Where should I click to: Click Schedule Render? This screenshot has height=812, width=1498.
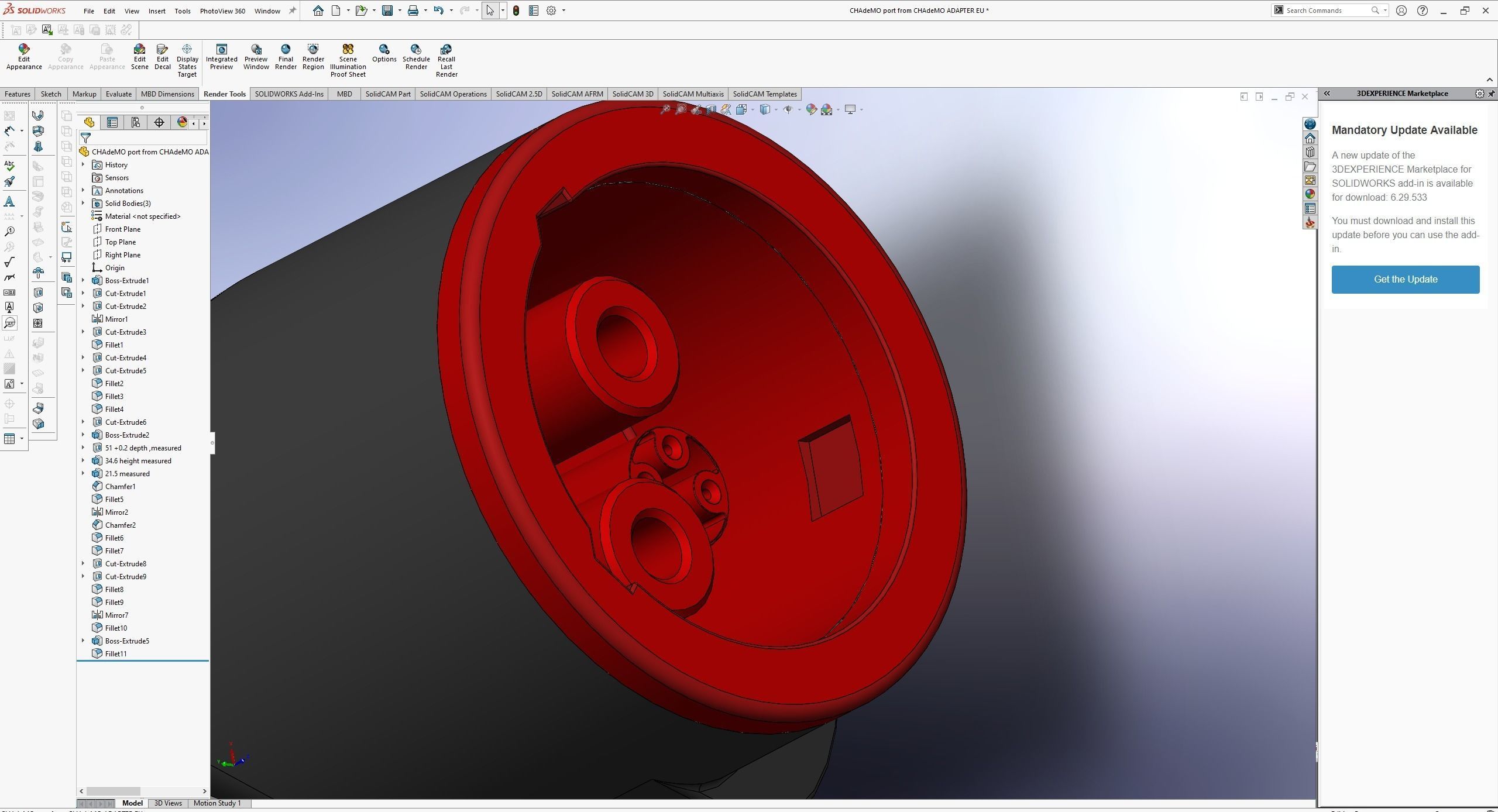click(x=416, y=57)
